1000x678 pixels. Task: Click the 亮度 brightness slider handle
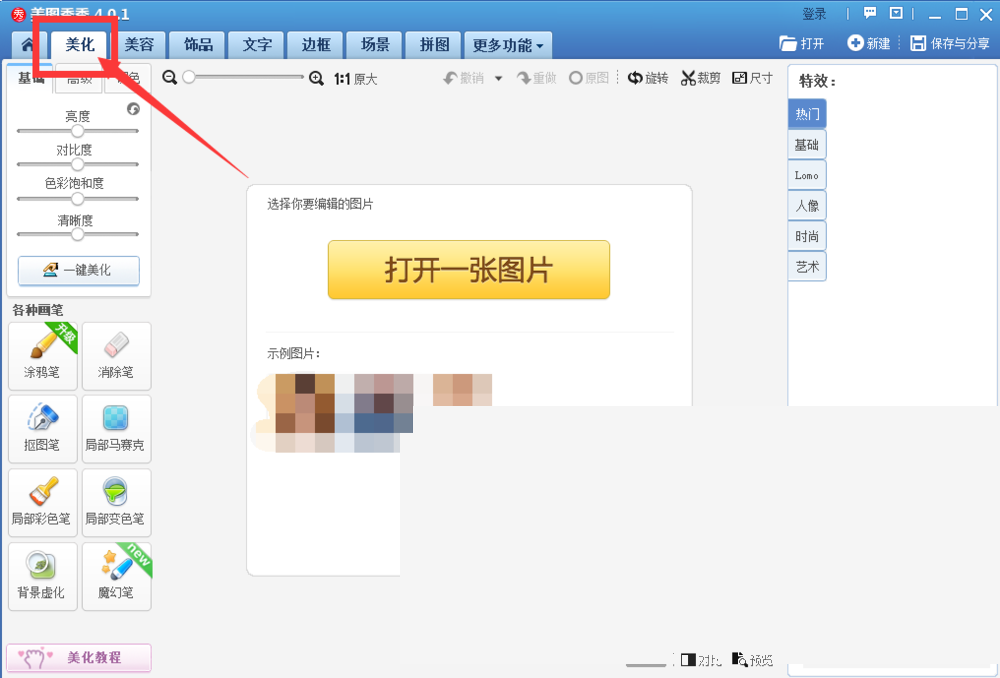pos(78,131)
